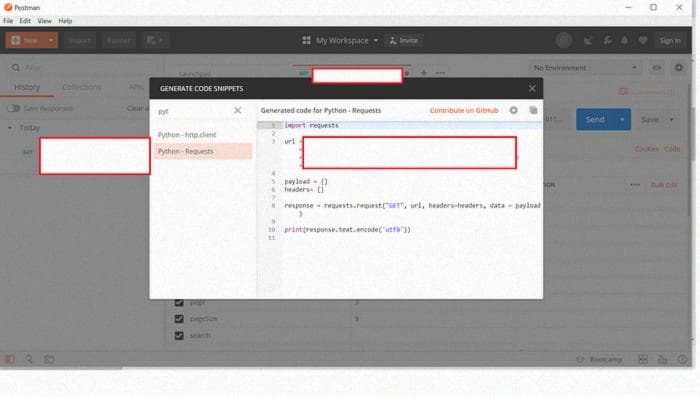Copy the generated code snippet

[533, 110]
